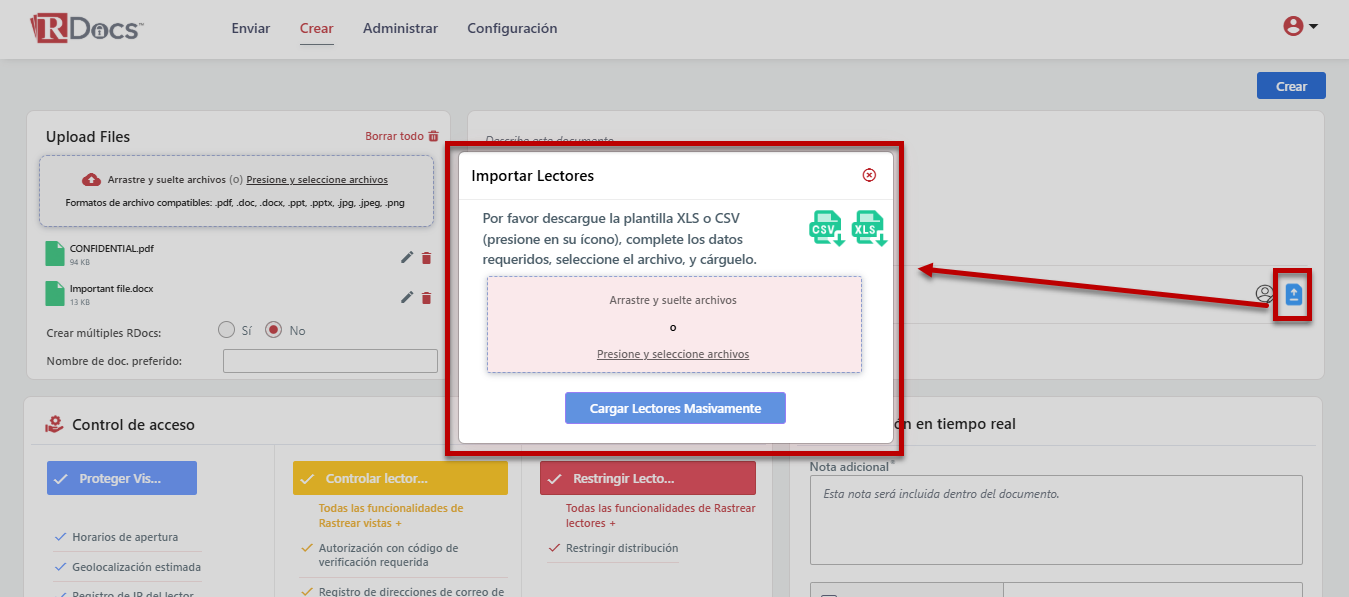Viewport: 1349px width, 597px height.
Task: Click Borrar todo to remove files
Action: tap(401, 136)
